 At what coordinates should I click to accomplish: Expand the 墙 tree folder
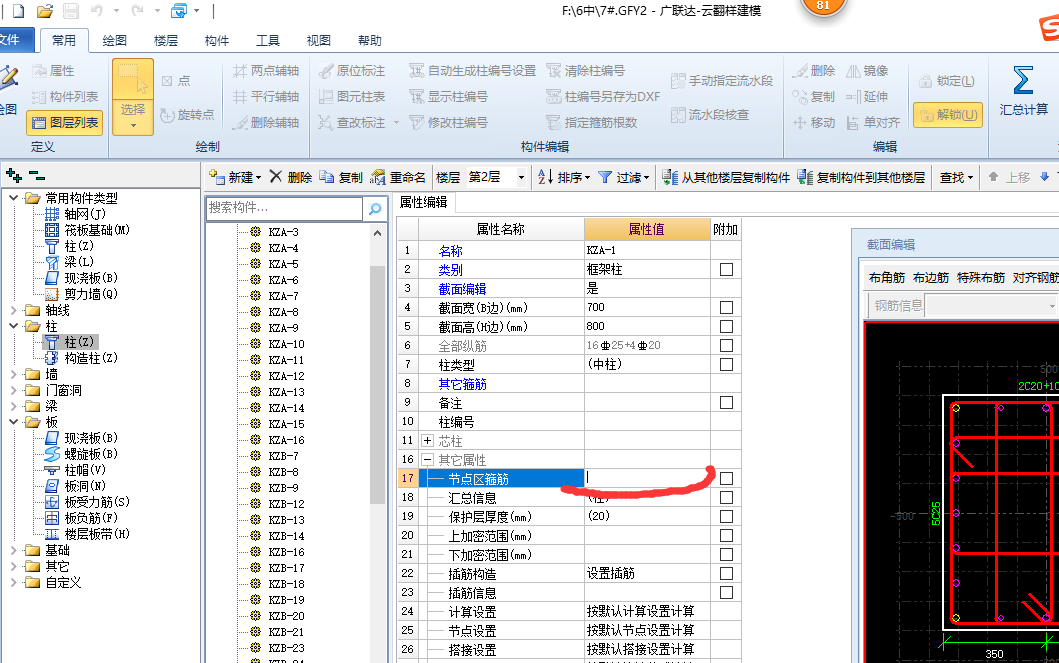(x=14, y=374)
